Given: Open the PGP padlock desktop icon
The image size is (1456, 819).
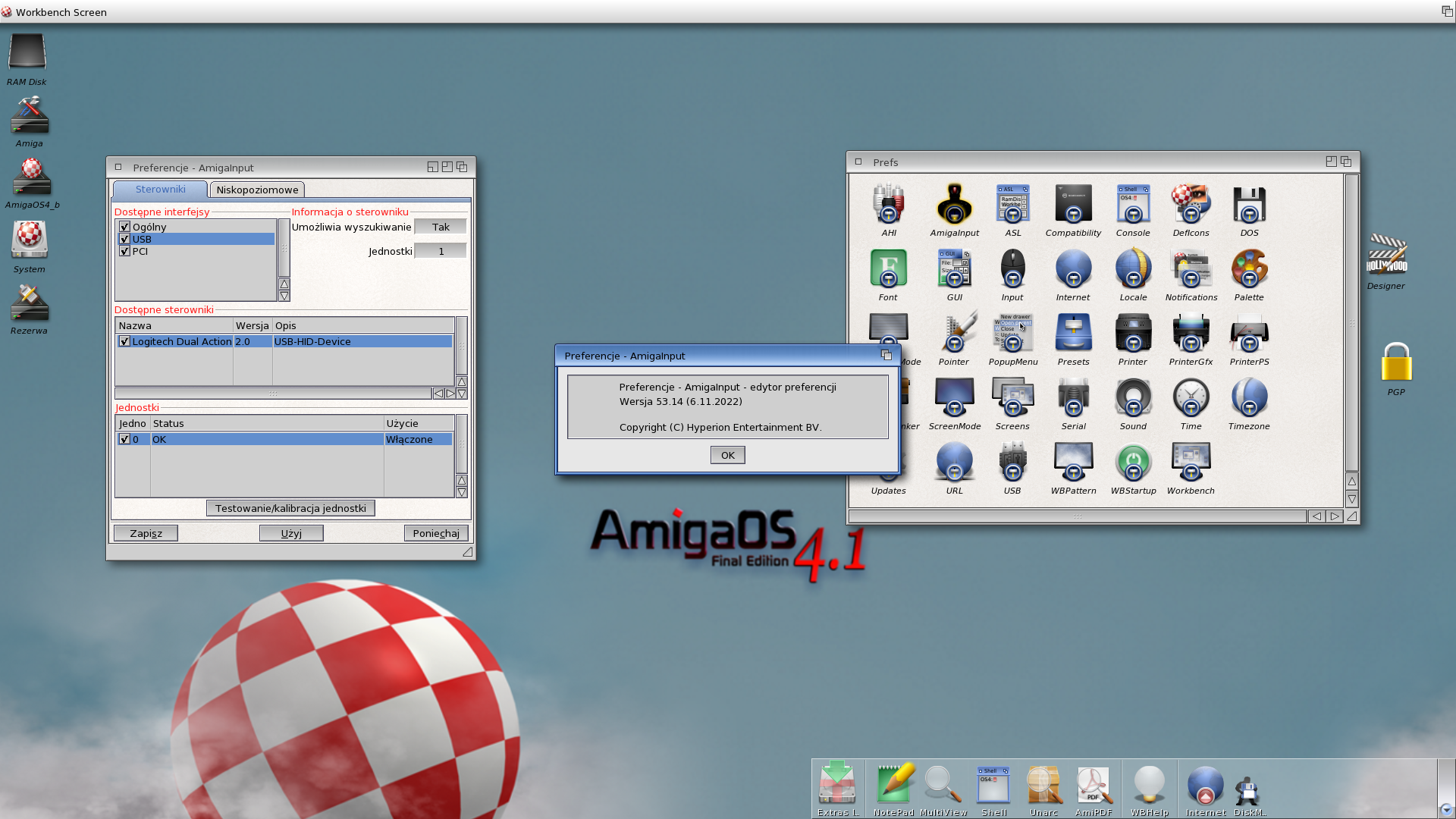Looking at the screenshot, I should (x=1395, y=362).
